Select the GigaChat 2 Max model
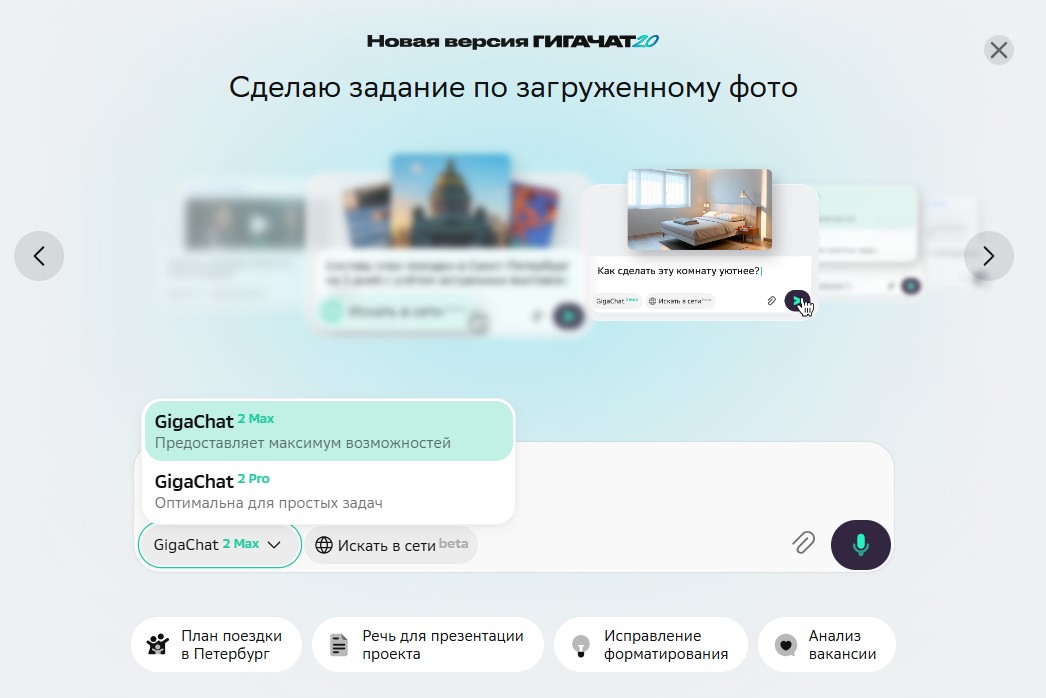 (x=328, y=430)
